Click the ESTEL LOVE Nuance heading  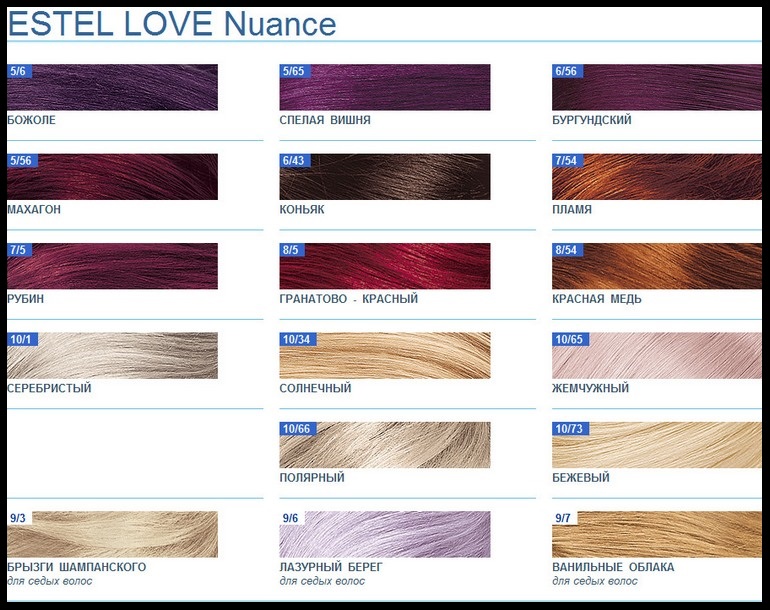pyautogui.click(x=172, y=24)
